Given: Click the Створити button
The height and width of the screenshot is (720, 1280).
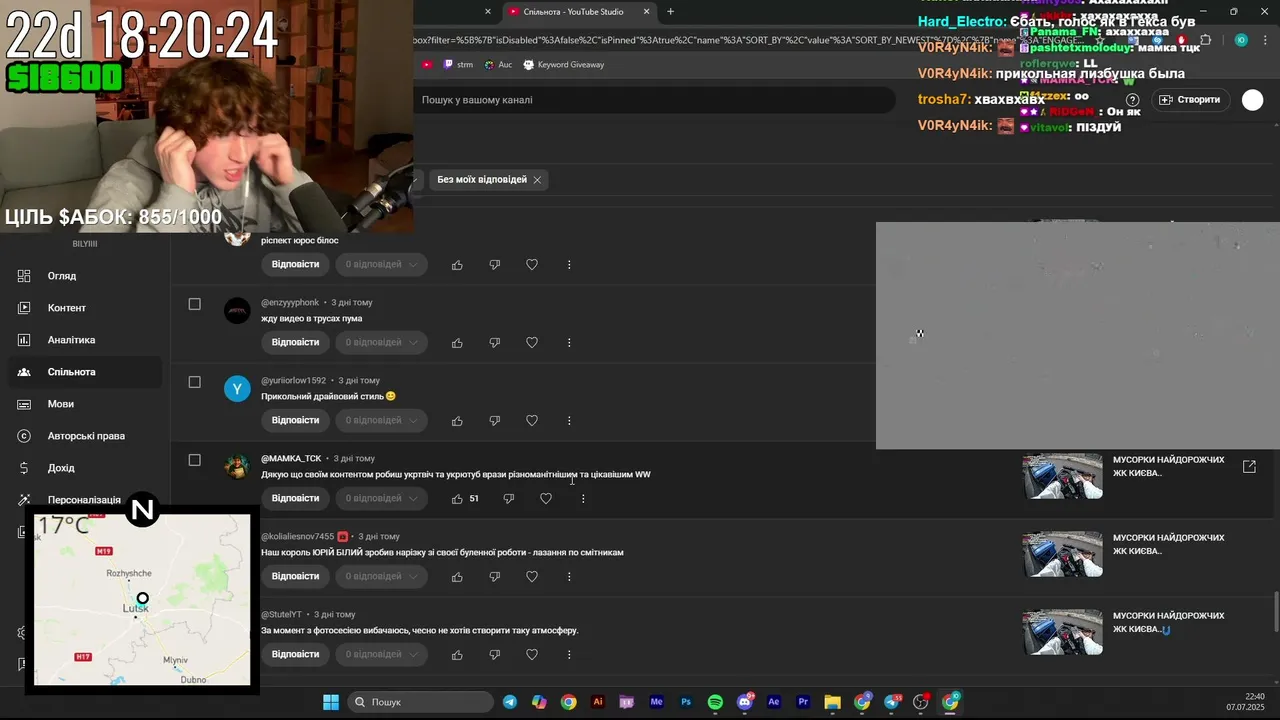Looking at the screenshot, I should tap(1189, 100).
